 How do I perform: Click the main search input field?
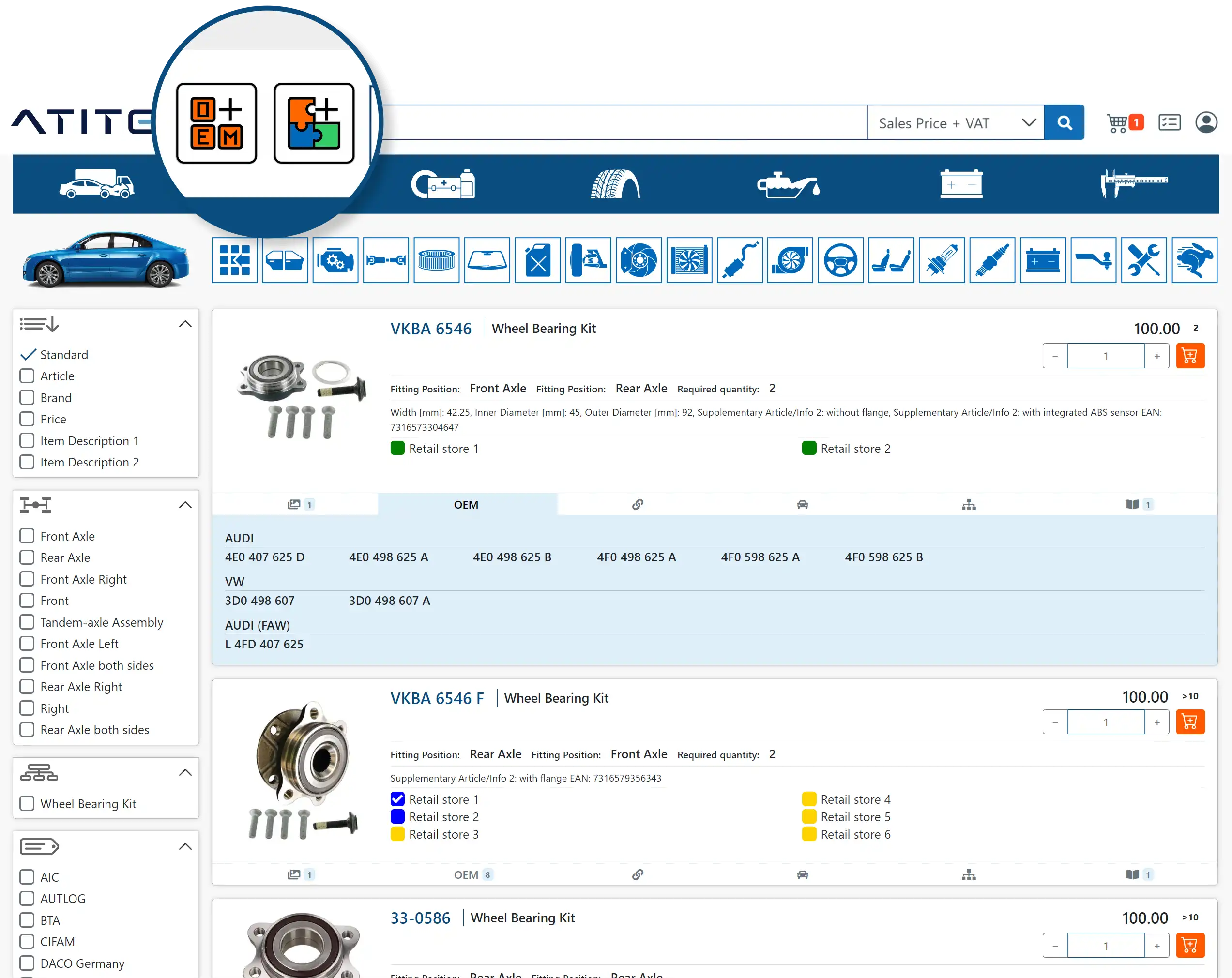click(x=624, y=123)
